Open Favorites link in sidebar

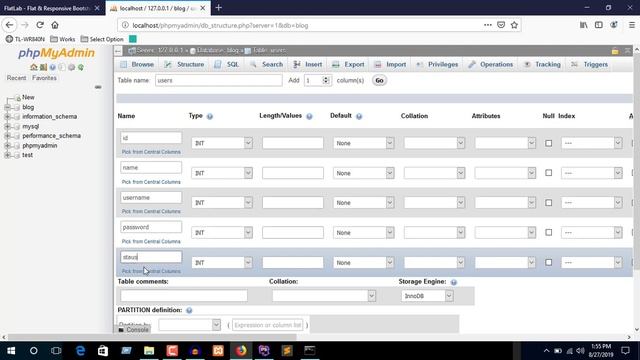44,78
